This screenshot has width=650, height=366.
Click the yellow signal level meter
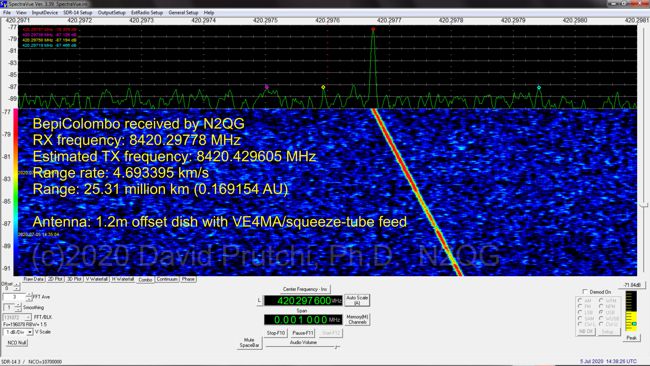tap(631, 311)
